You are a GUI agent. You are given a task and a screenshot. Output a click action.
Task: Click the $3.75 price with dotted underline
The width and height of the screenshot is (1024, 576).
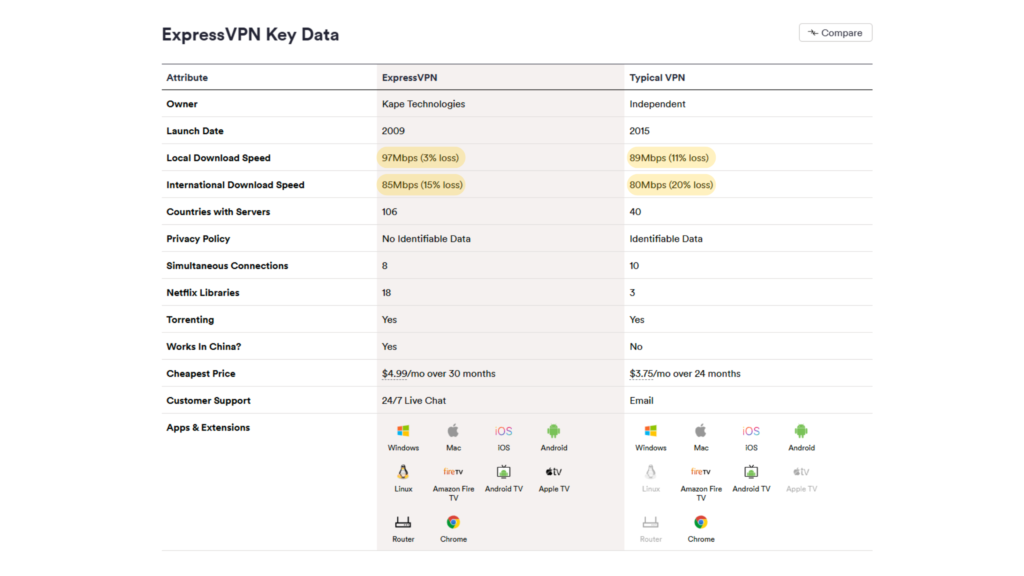(x=641, y=374)
